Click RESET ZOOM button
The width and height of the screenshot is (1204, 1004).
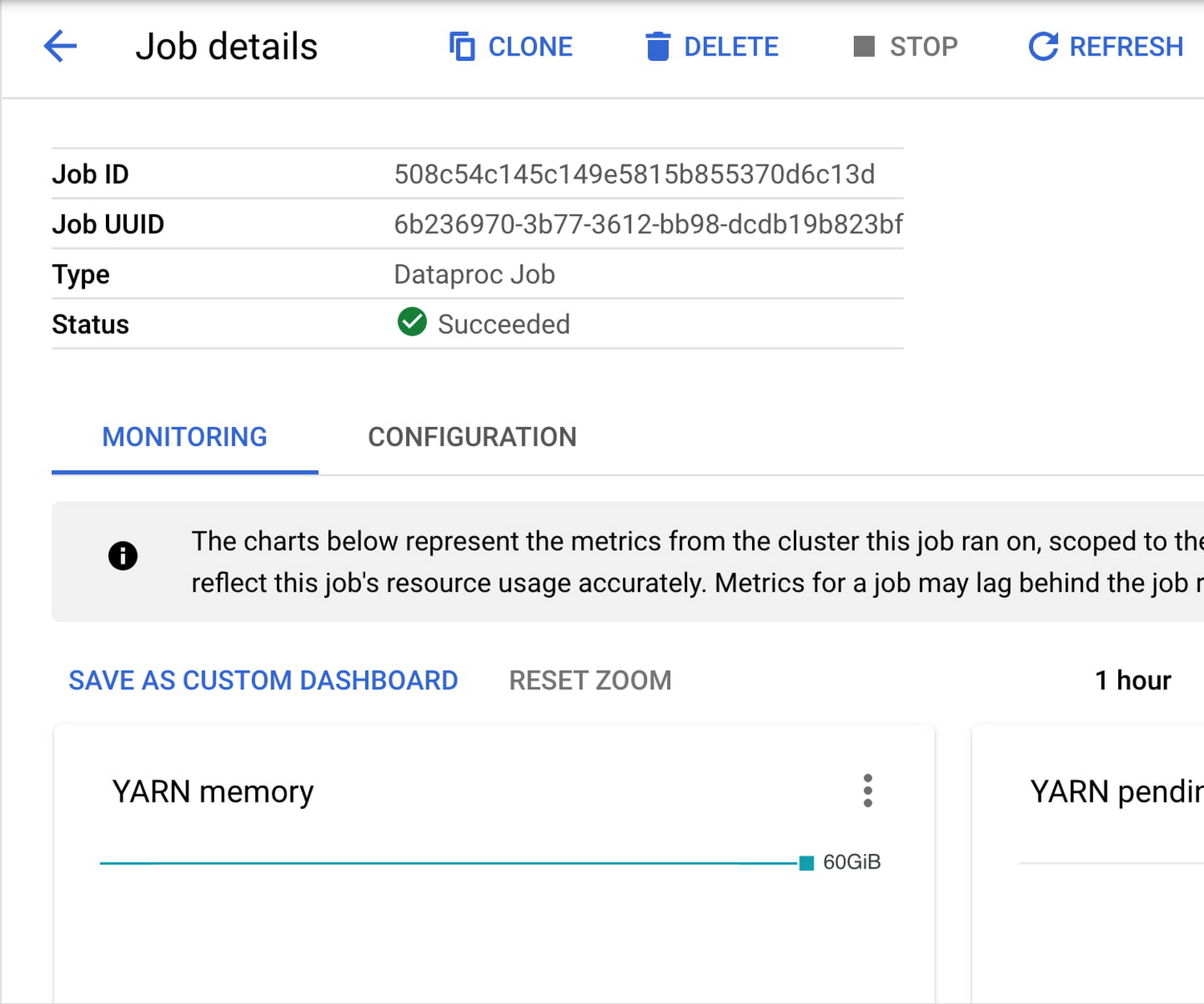pos(590,681)
